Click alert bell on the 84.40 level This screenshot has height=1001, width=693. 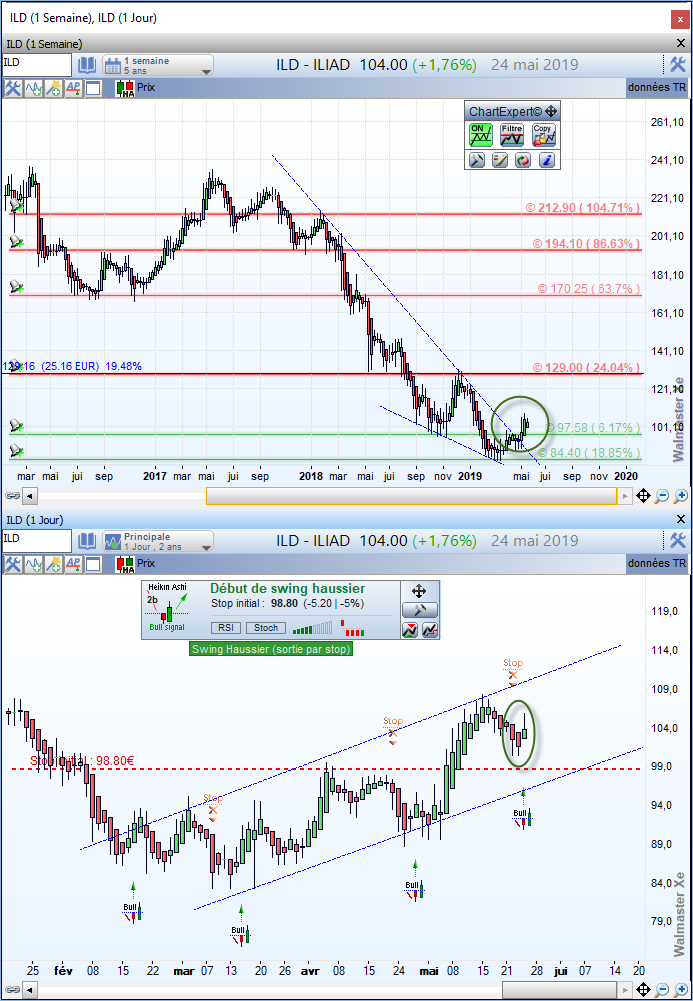click(17, 451)
